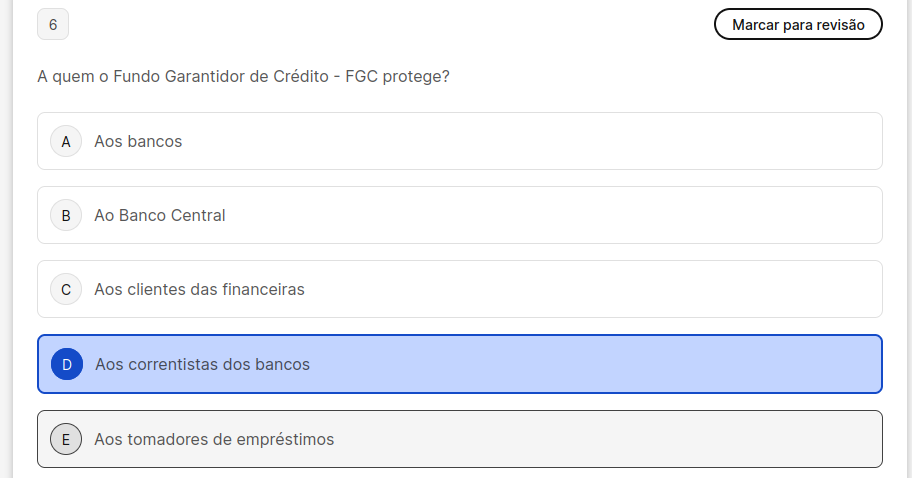Choose the answer text 'Ao Banco Central'
Image resolution: width=912 pixels, height=478 pixels.
pos(160,215)
